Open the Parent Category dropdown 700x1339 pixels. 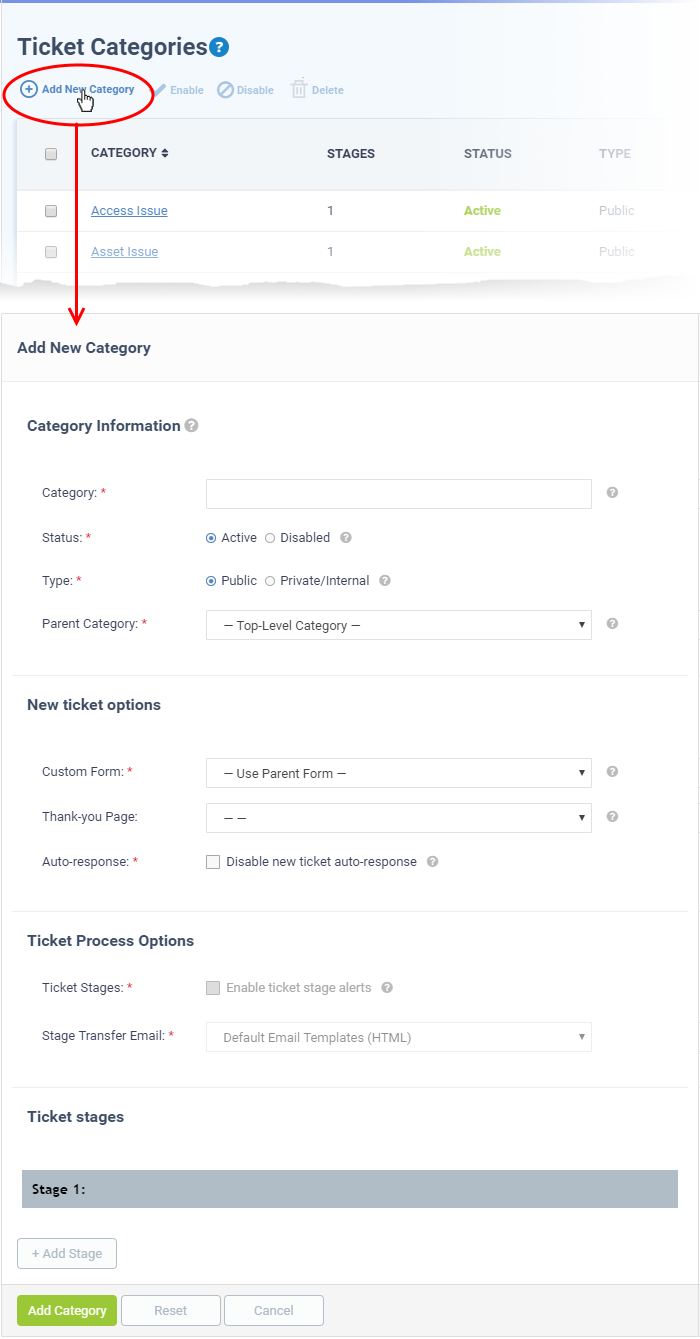coord(399,625)
